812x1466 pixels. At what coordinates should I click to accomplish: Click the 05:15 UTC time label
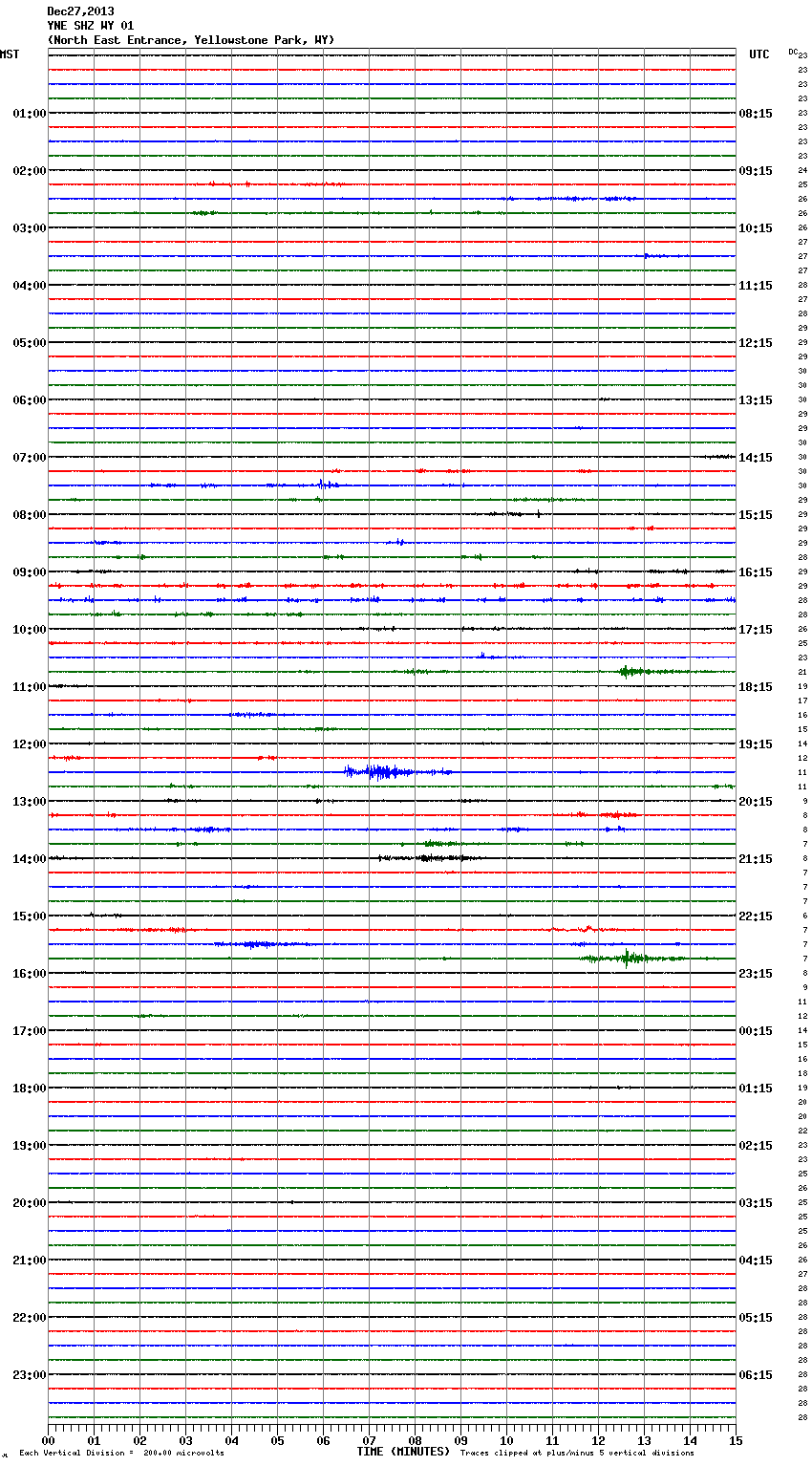coord(756,1318)
